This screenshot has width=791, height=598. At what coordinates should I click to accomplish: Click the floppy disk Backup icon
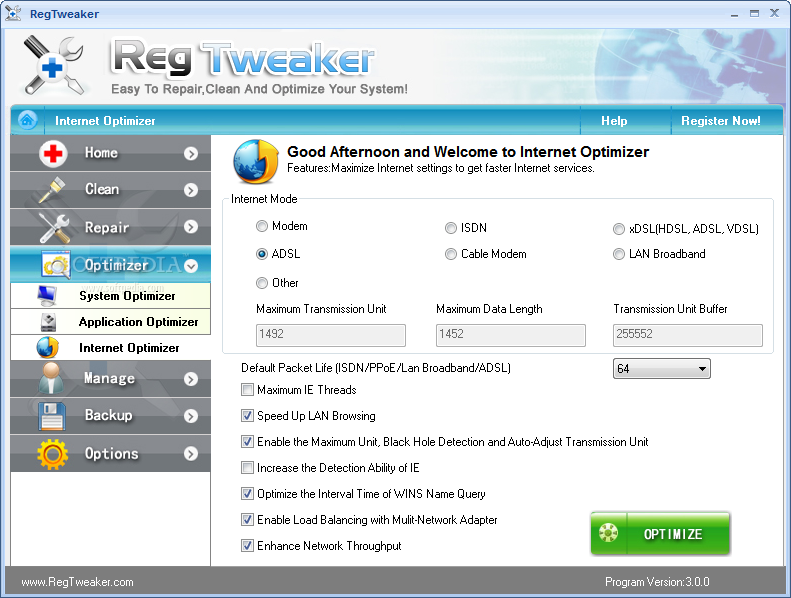click(x=52, y=416)
